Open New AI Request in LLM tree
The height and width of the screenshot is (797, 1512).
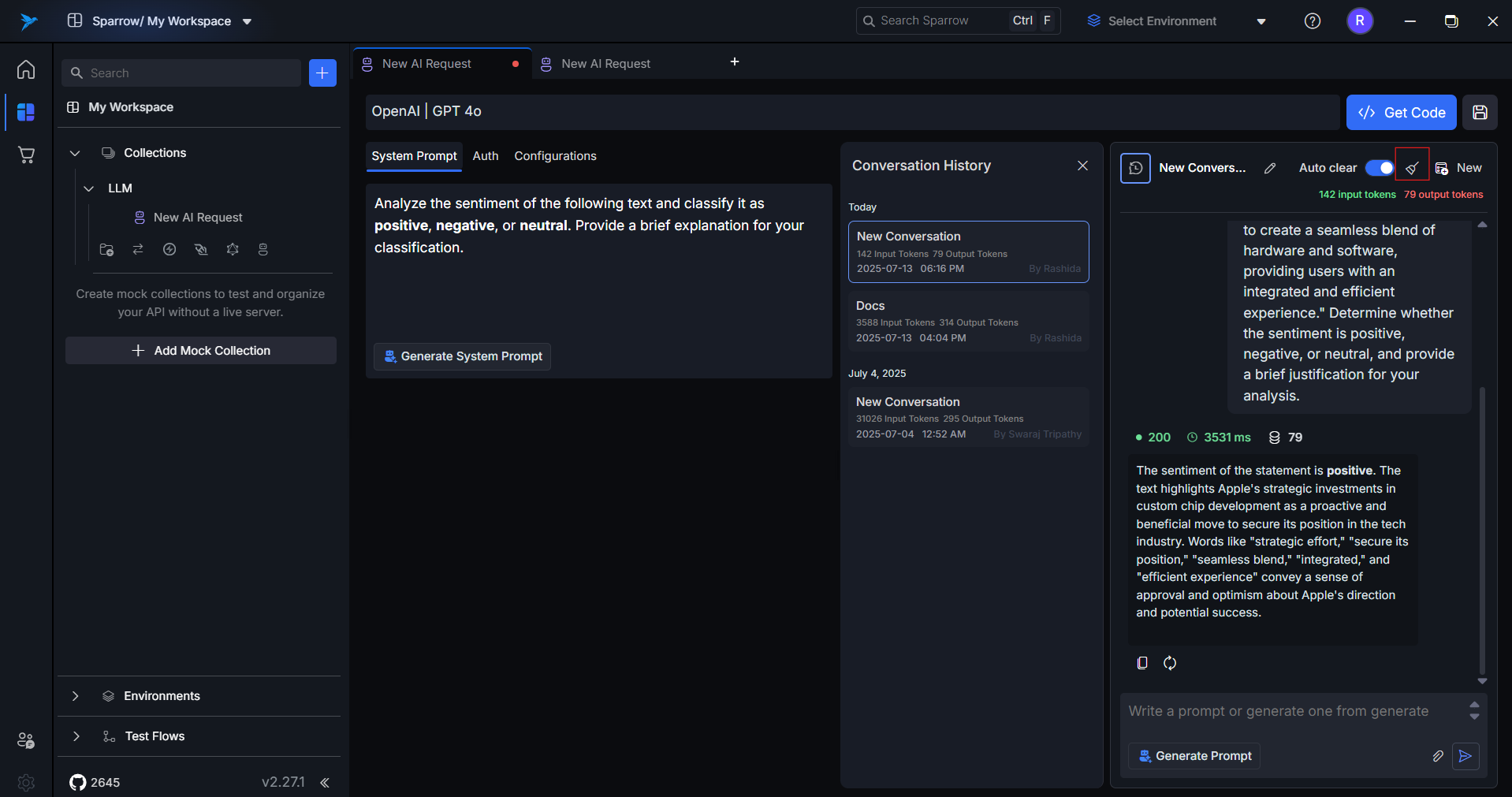pyautogui.click(x=198, y=218)
